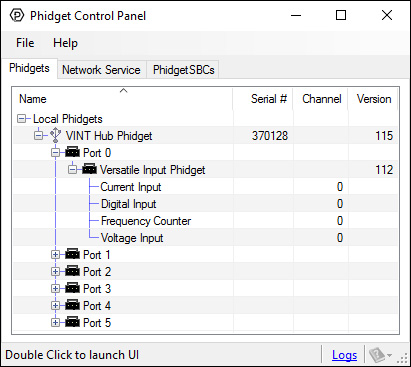411x367 pixels.
Task: Collapse the Local Phidgets tree node
Action: point(22,118)
